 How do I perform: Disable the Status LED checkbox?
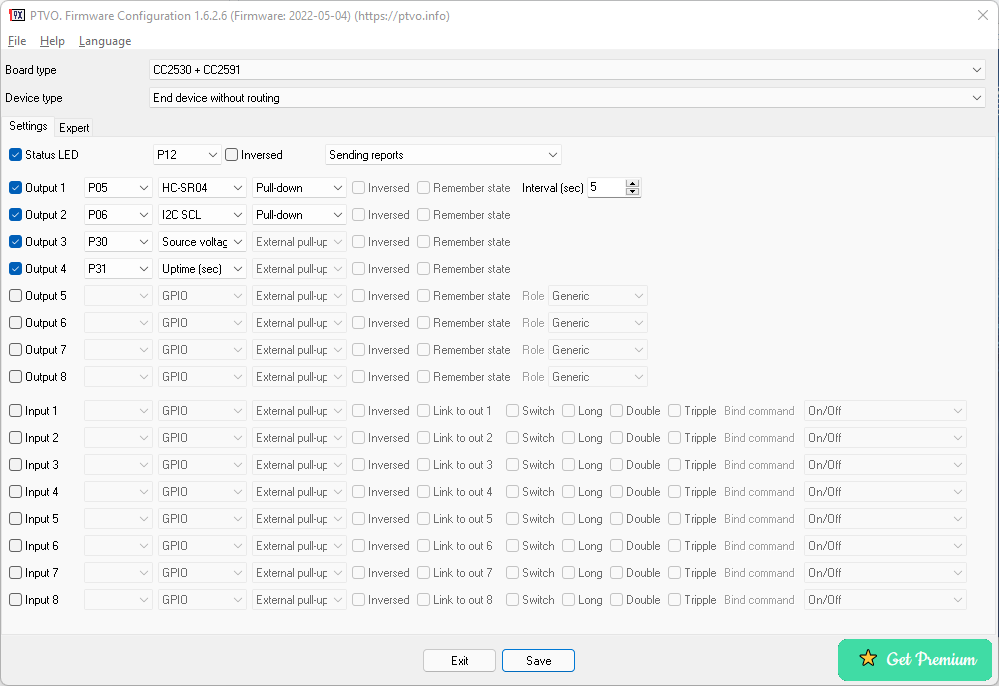[14, 154]
